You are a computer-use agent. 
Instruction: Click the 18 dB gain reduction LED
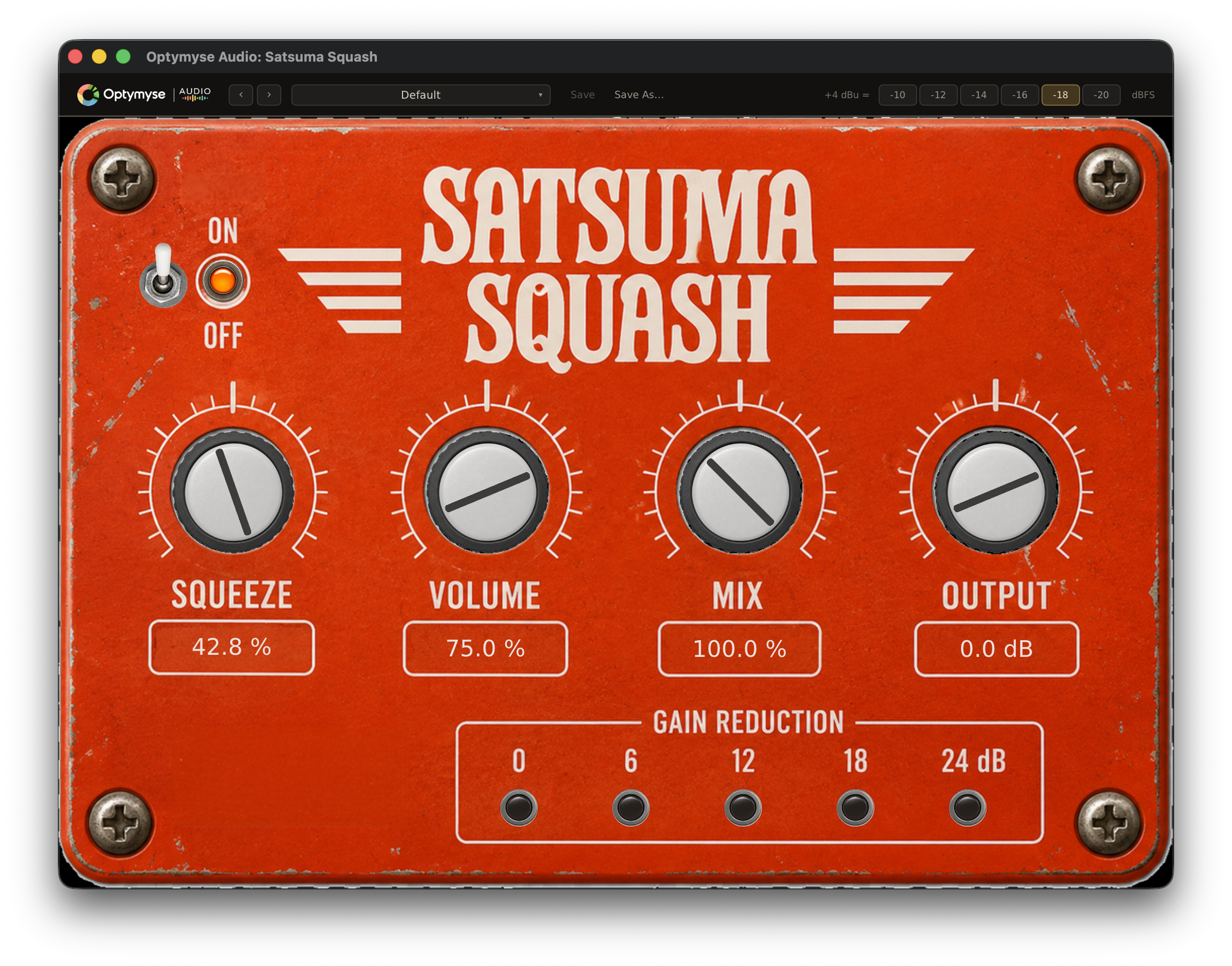[x=856, y=807]
